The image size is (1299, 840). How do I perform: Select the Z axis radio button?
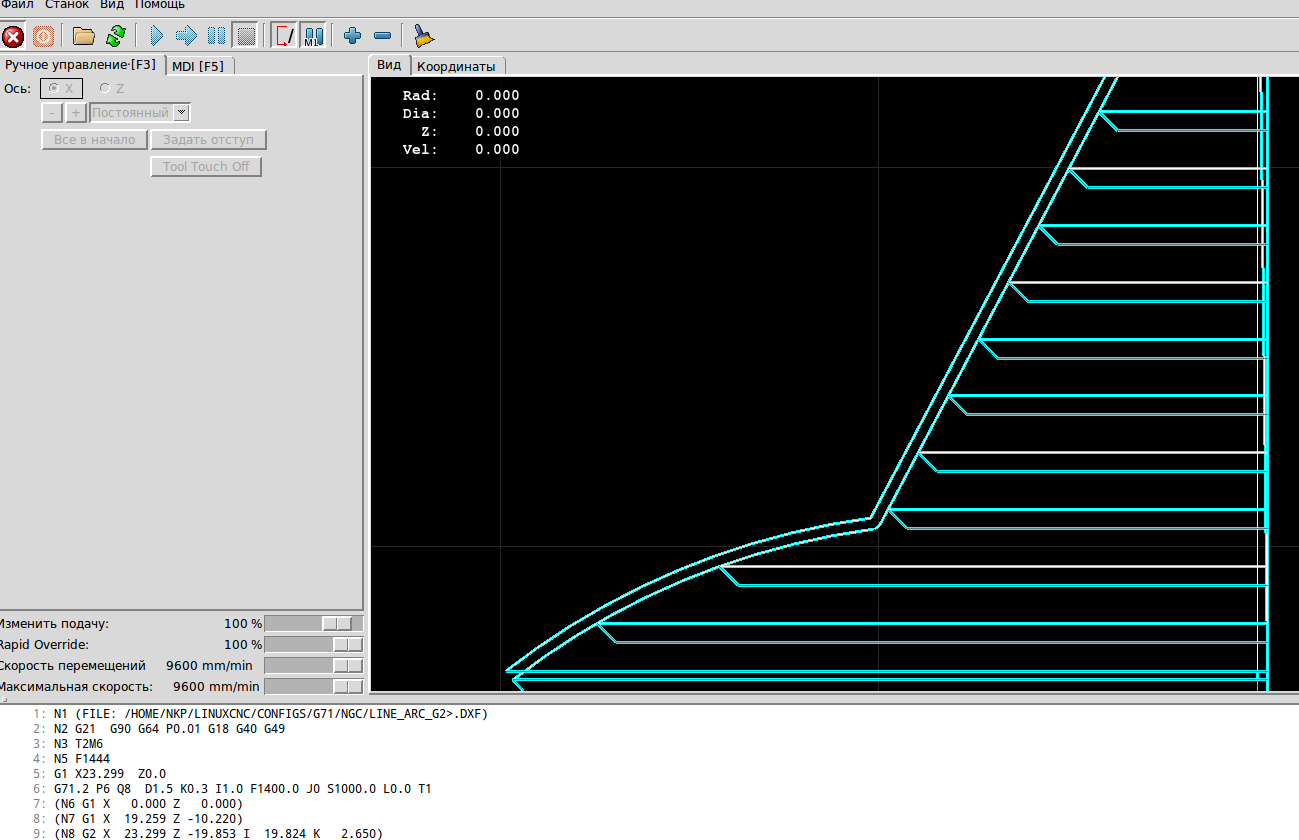coord(113,88)
